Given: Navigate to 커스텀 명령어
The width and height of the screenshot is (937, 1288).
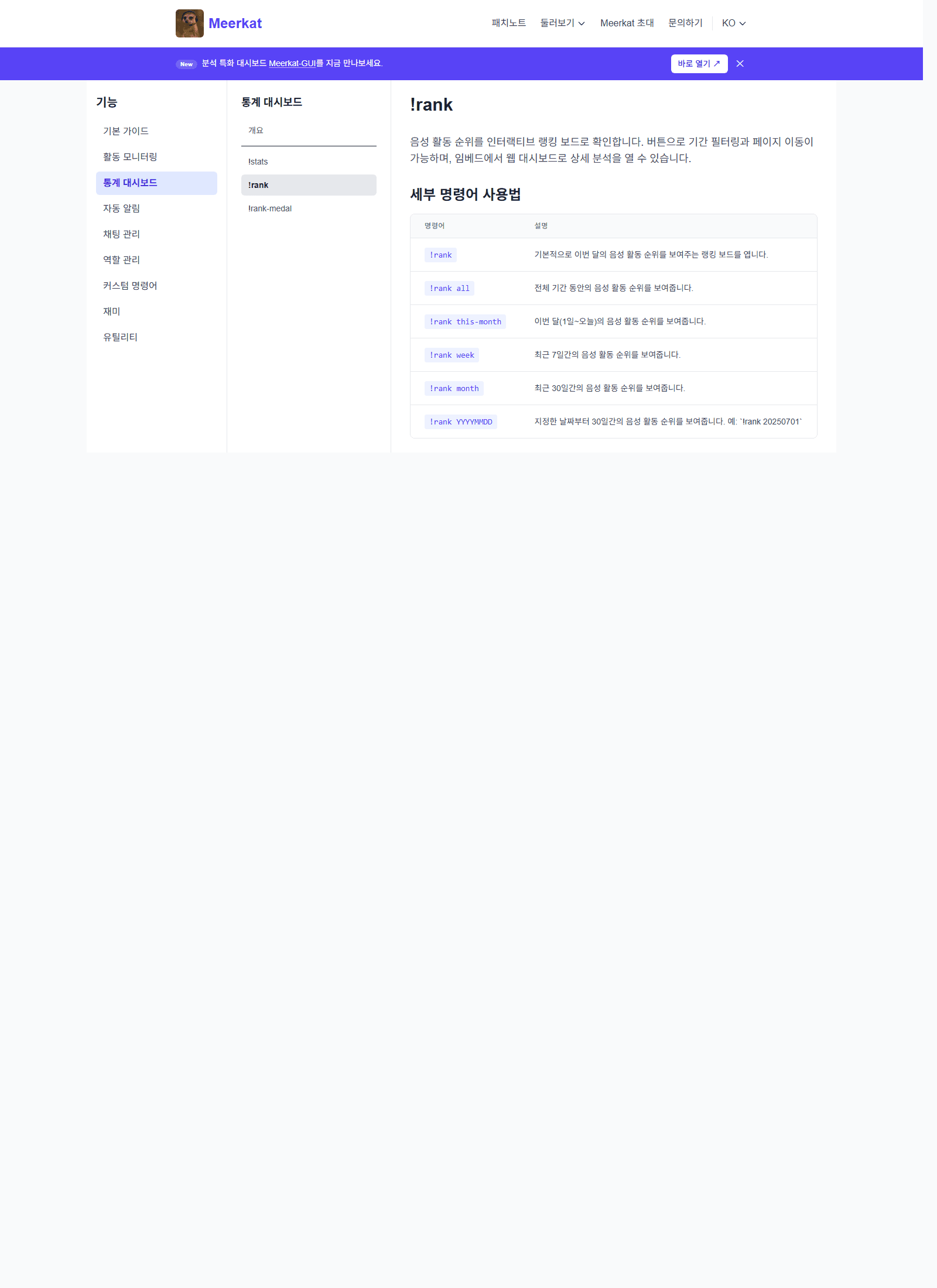Looking at the screenshot, I should tap(129, 286).
